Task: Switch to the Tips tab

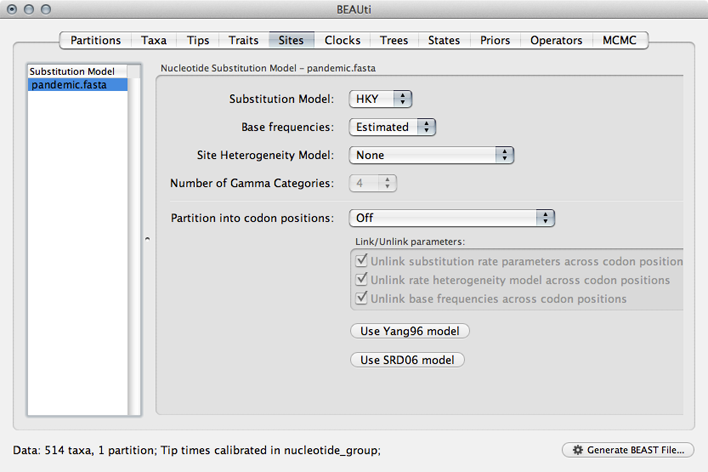Action: tap(198, 40)
